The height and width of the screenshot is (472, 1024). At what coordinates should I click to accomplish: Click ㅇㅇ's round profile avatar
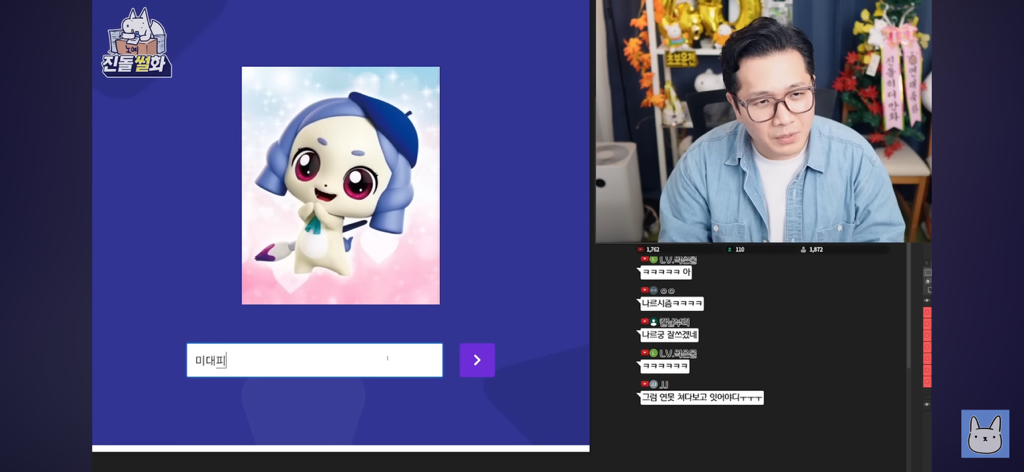coord(653,291)
